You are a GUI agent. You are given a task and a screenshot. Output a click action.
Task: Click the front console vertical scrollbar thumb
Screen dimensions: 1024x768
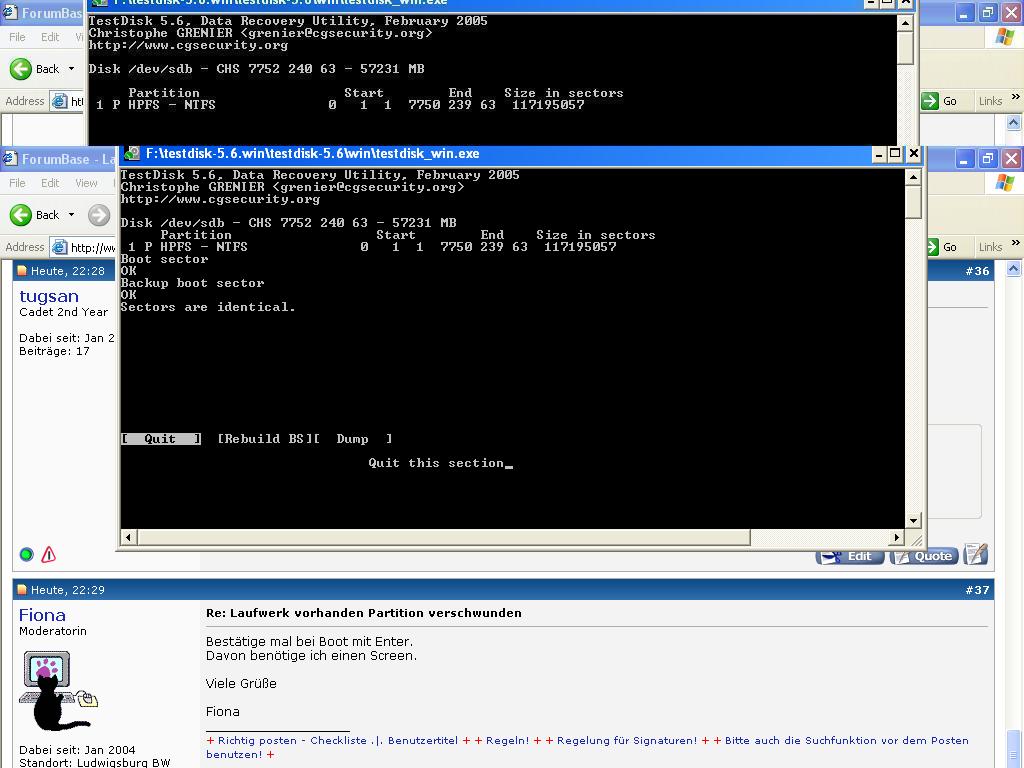tap(914, 202)
